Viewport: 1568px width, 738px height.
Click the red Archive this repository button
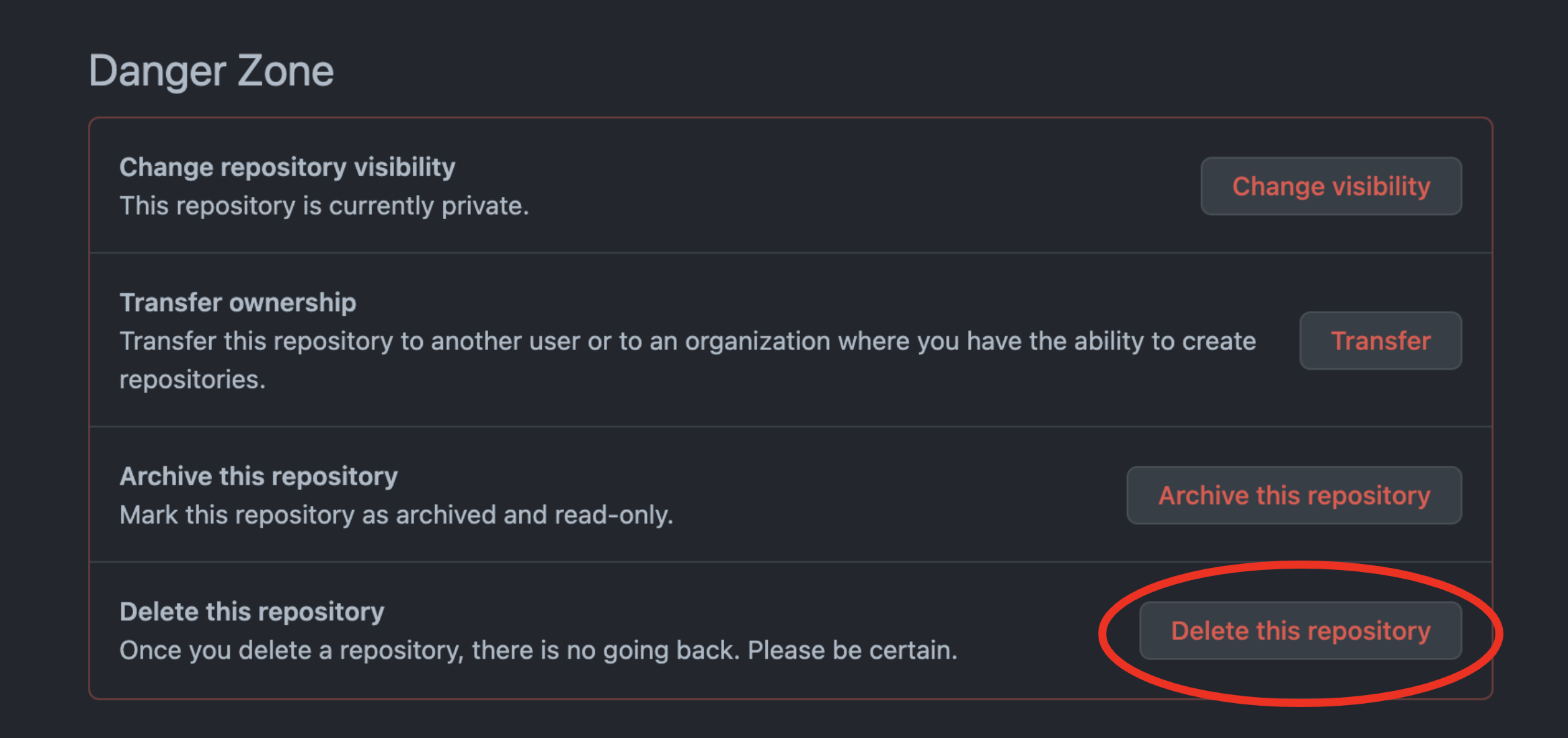[1294, 495]
